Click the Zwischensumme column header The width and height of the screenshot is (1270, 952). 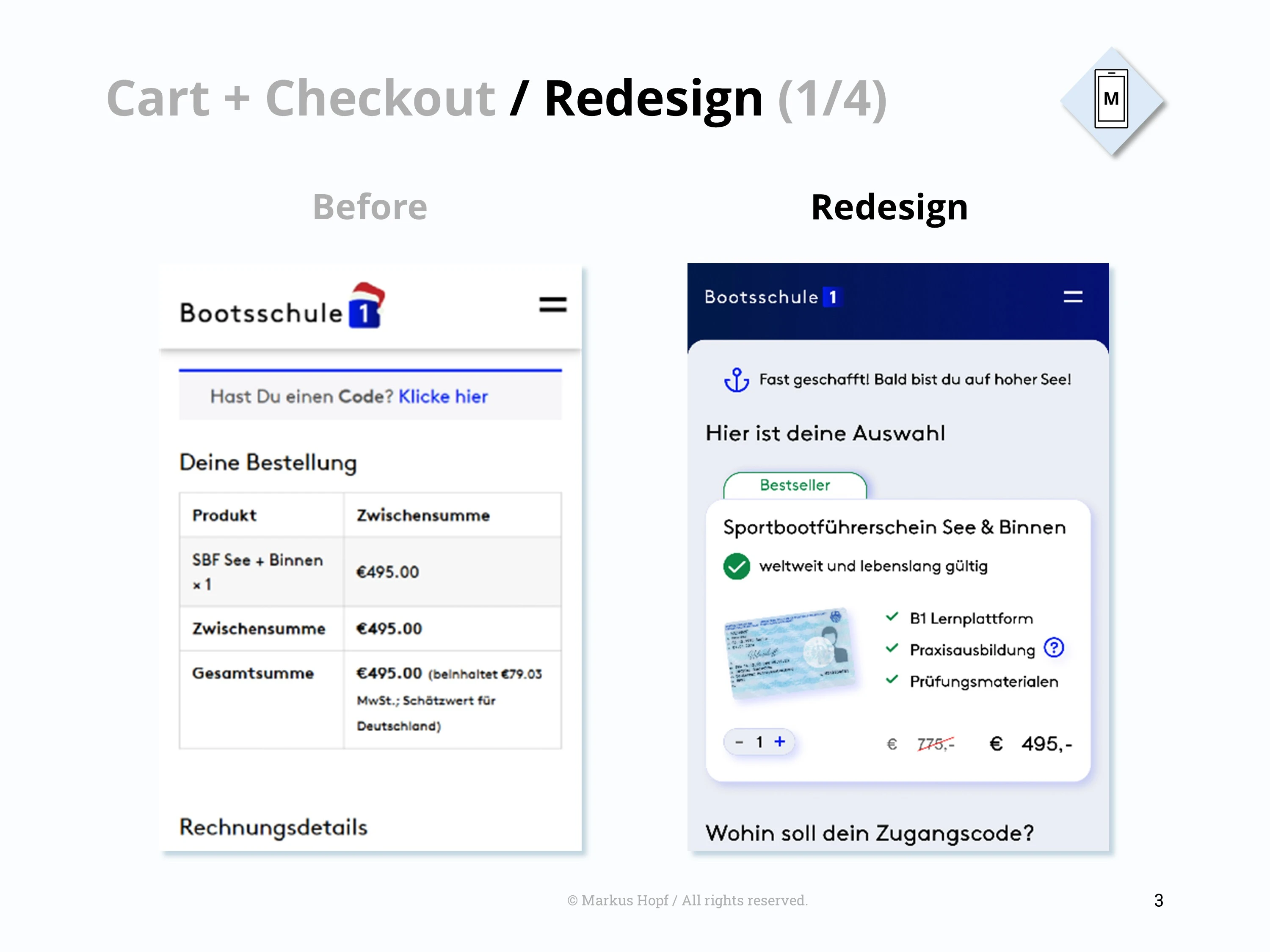[x=423, y=515]
